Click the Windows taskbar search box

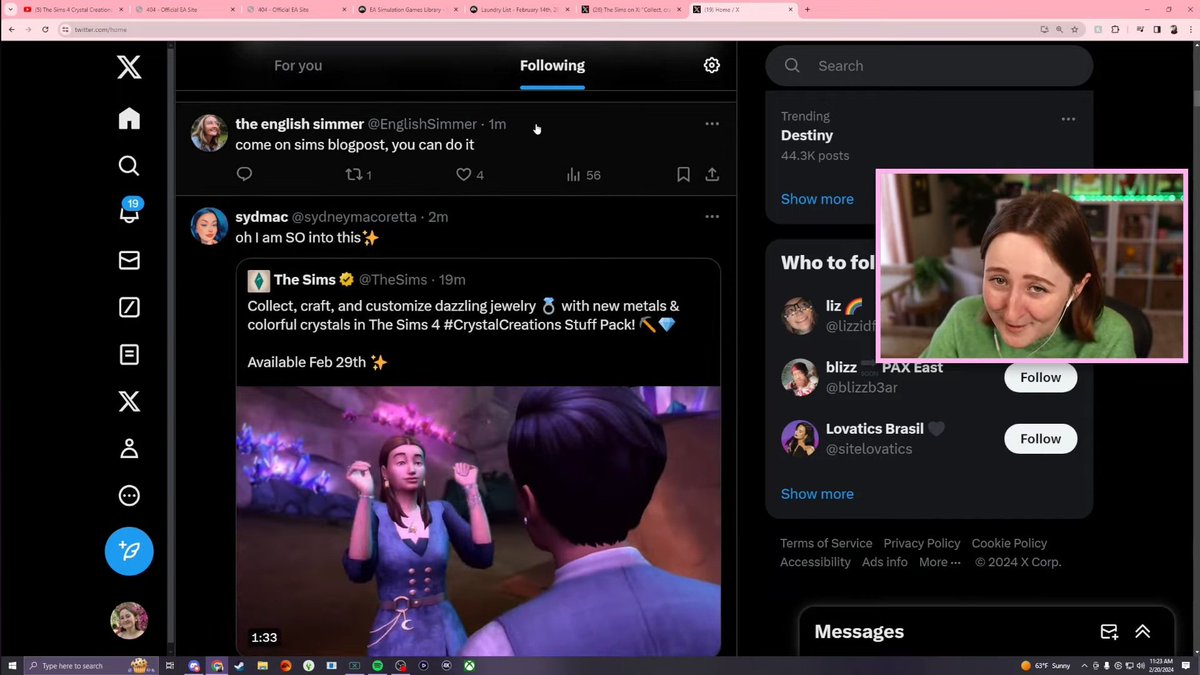pos(90,665)
